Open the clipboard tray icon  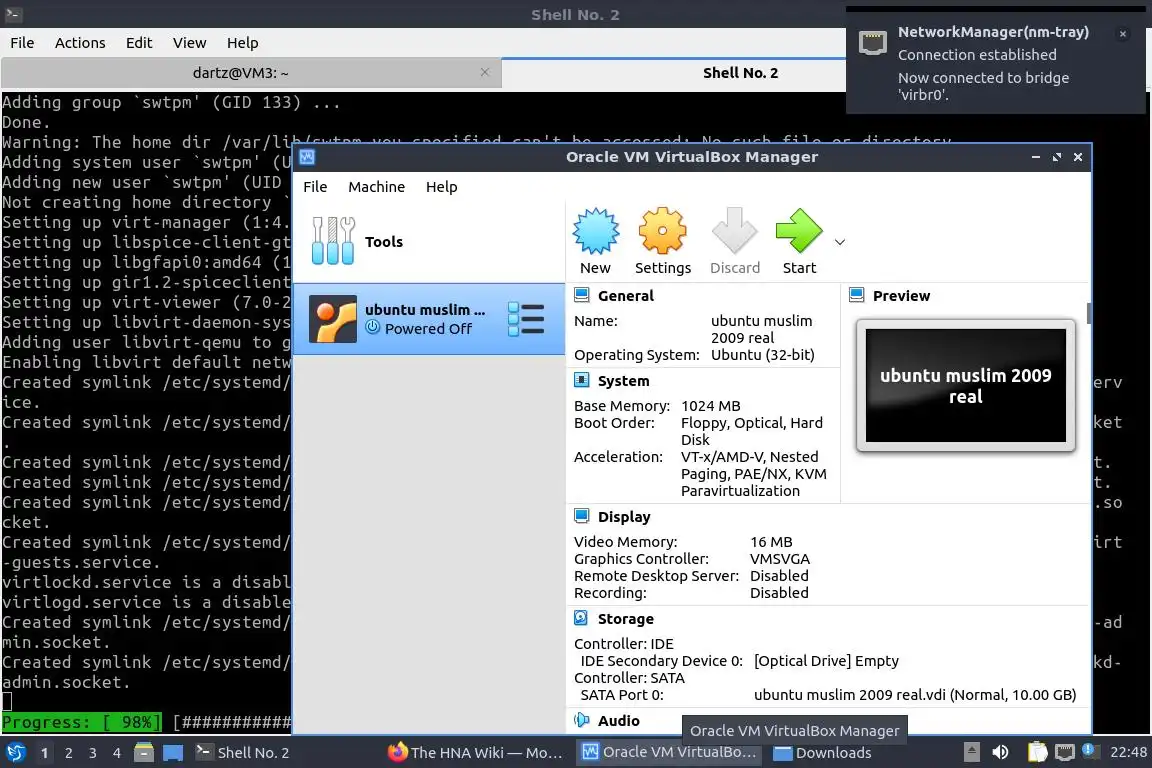pyautogui.click(x=1037, y=752)
